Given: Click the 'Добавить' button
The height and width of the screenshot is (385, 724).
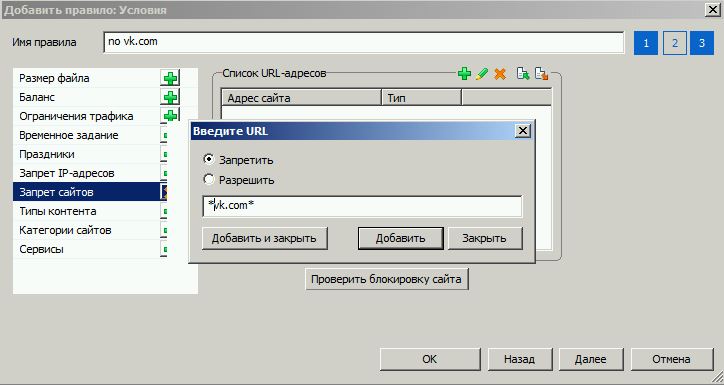Looking at the screenshot, I should (400, 238).
